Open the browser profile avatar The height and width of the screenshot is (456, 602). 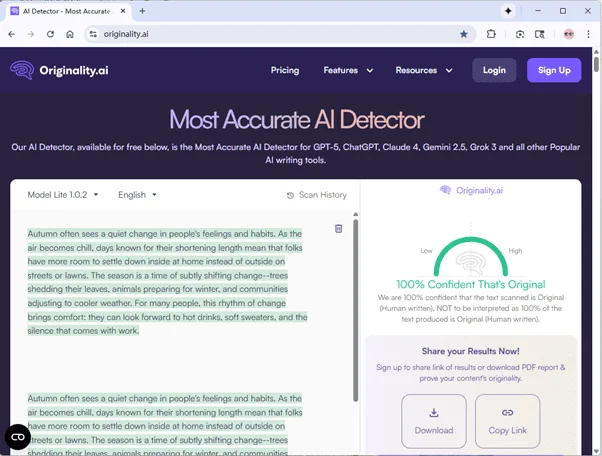(569, 34)
